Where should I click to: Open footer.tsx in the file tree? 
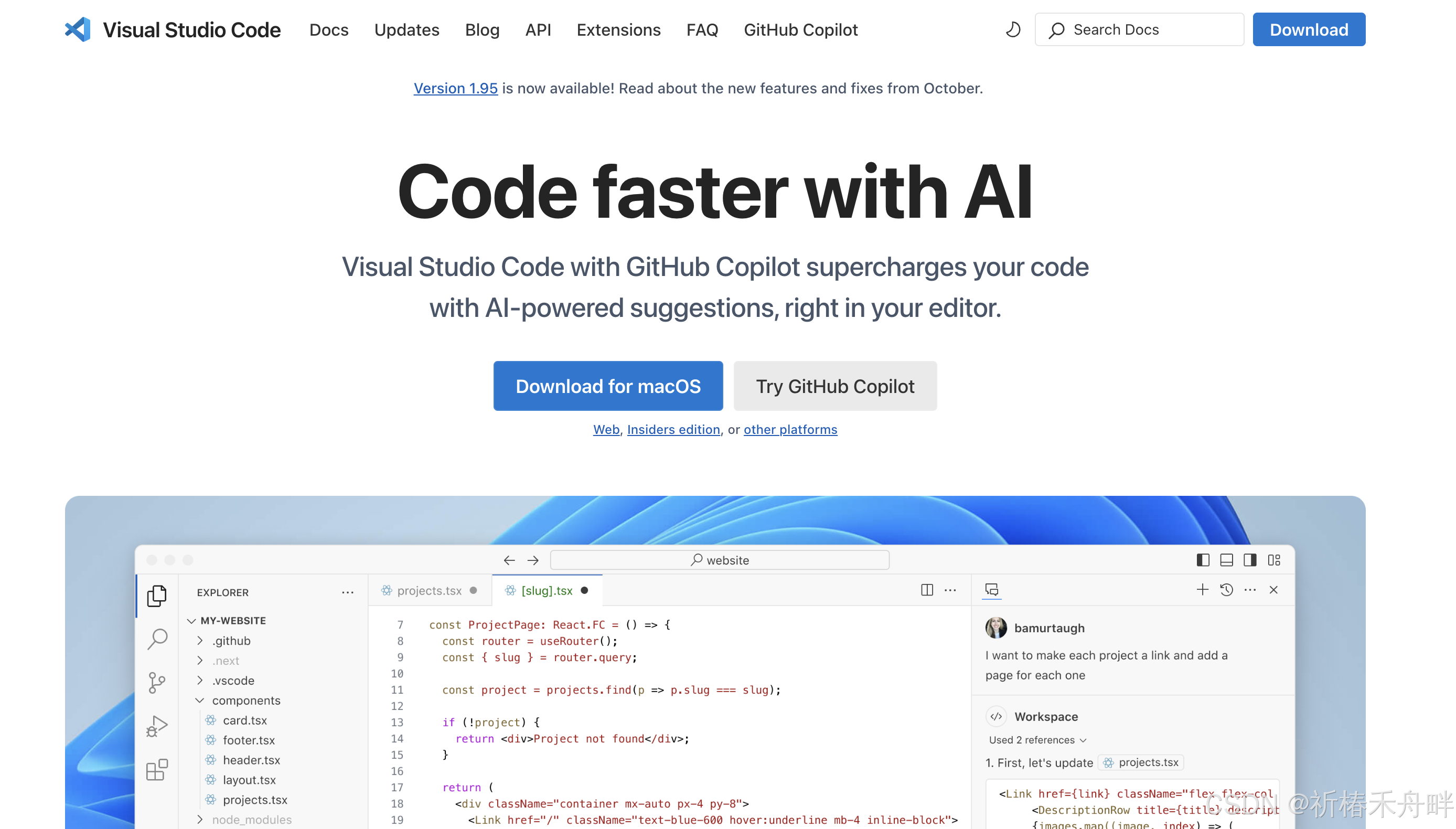(x=249, y=740)
